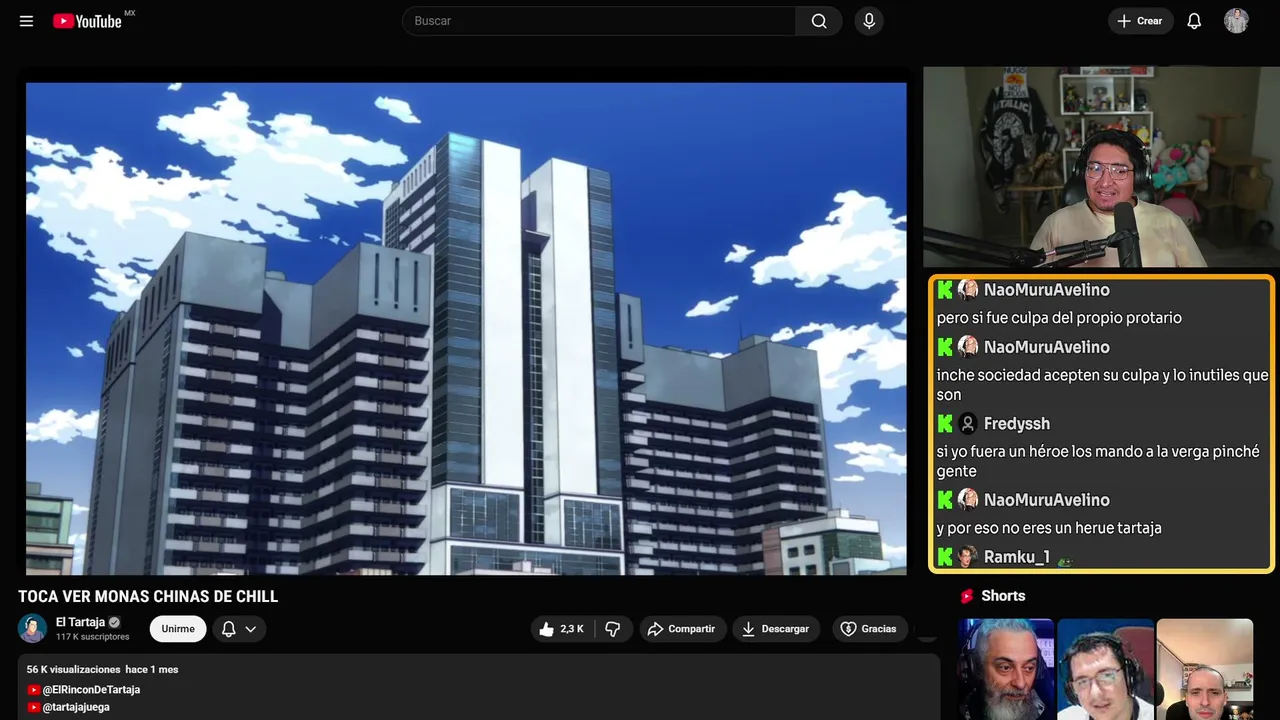This screenshot has height=720, width=1280.
Task: Open the El Tartaja channel name link
Action: click(80, 622)
